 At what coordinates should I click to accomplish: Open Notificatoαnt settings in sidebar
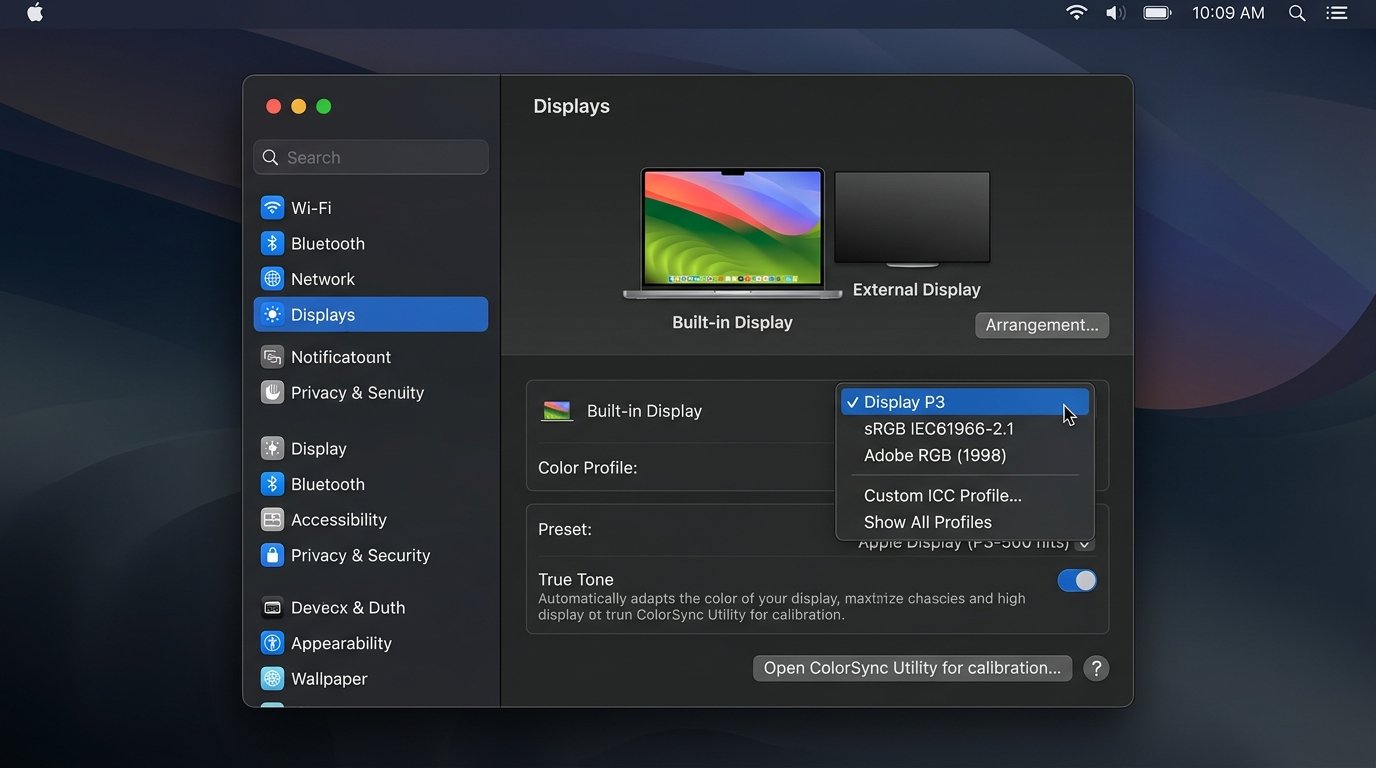(x=371, y=357)
